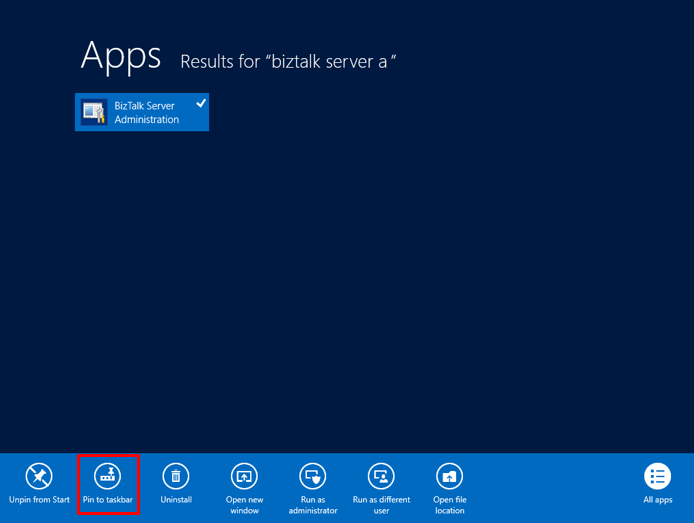Click the Open new window icon

click(244, 476)
